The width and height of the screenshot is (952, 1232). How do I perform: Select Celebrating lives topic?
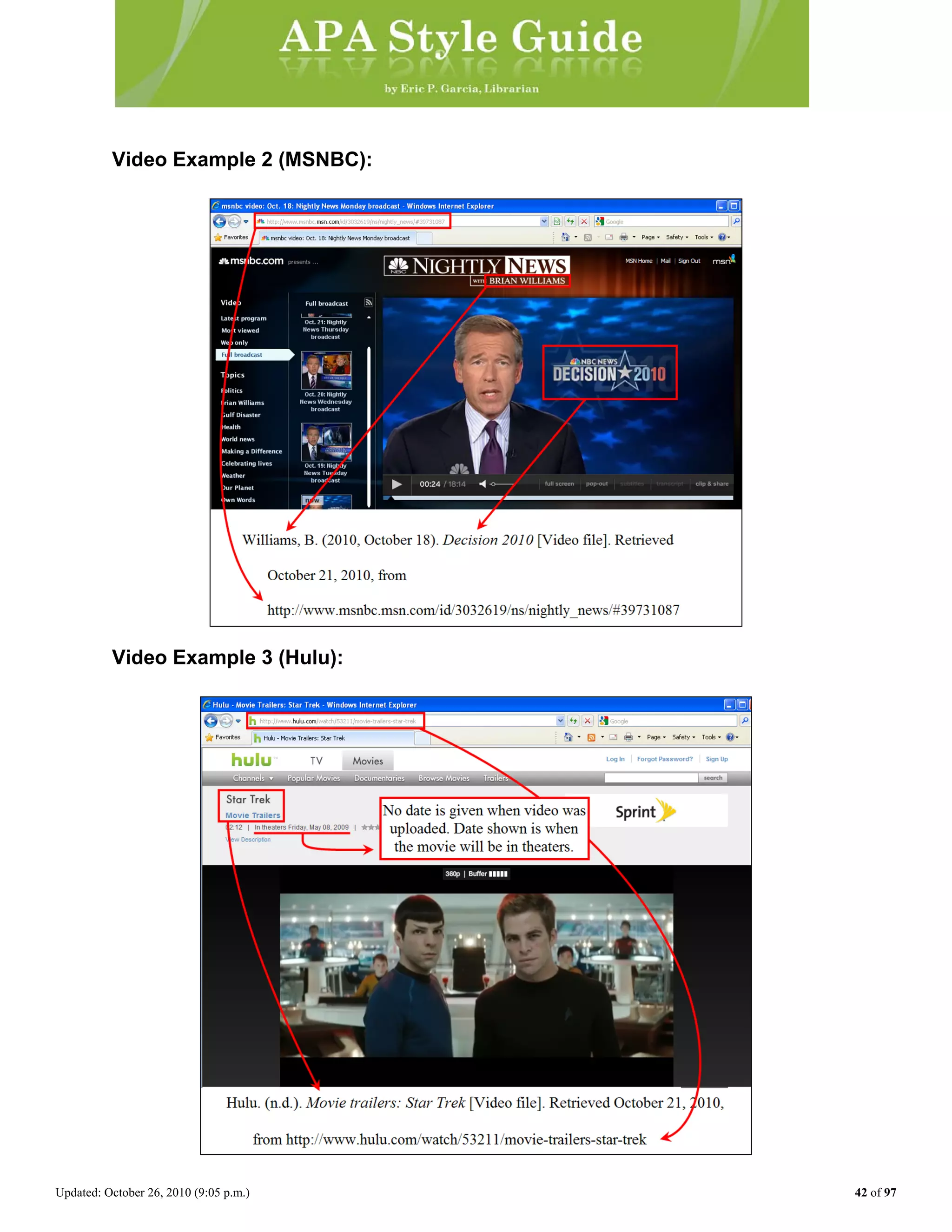(x=246, y=464)
